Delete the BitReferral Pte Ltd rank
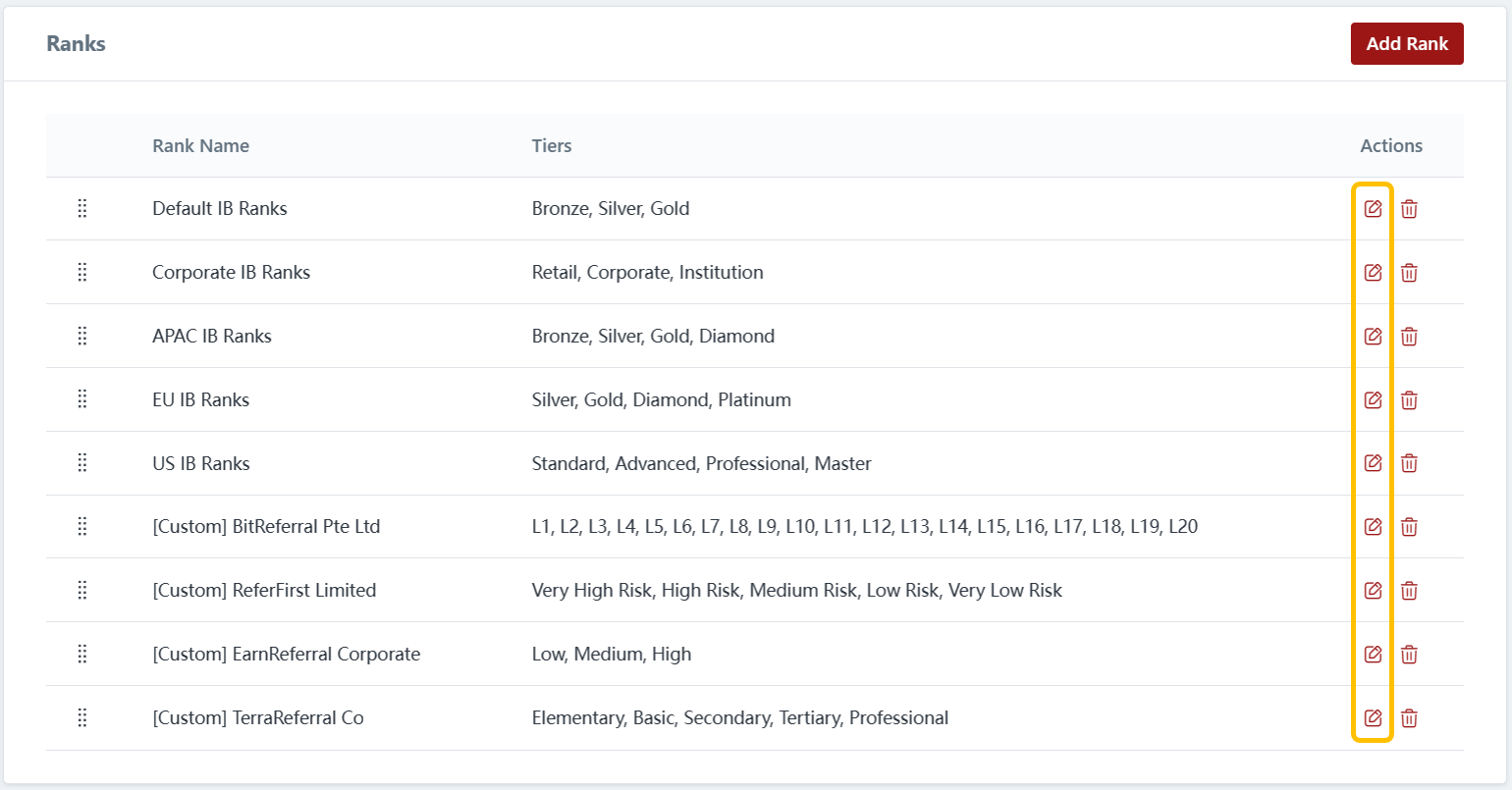 (x=1409, y=527)
